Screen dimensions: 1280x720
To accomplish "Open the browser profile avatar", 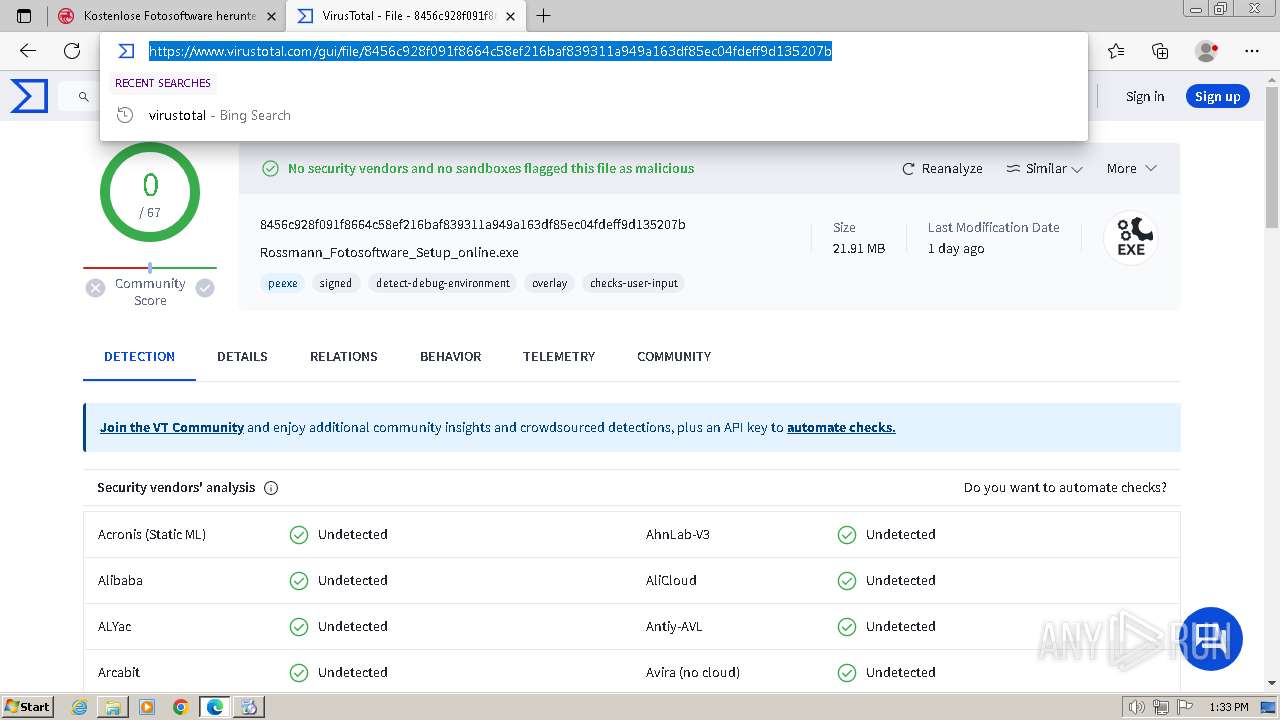I will (x=1207, y=51).
